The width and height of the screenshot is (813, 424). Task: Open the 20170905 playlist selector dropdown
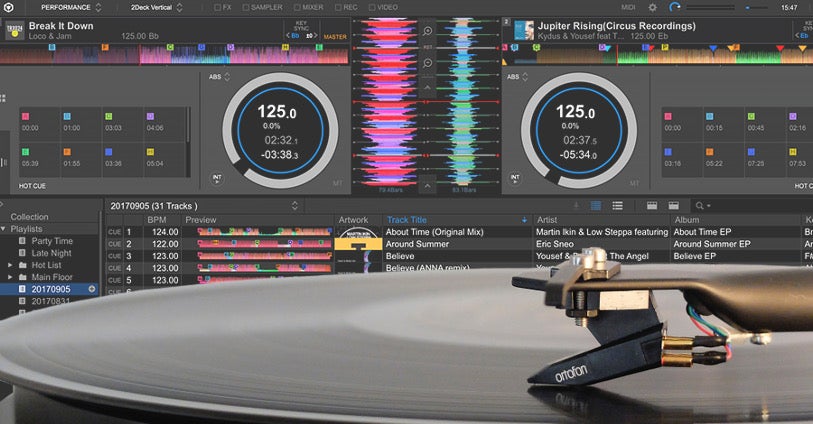pos(295,206)
